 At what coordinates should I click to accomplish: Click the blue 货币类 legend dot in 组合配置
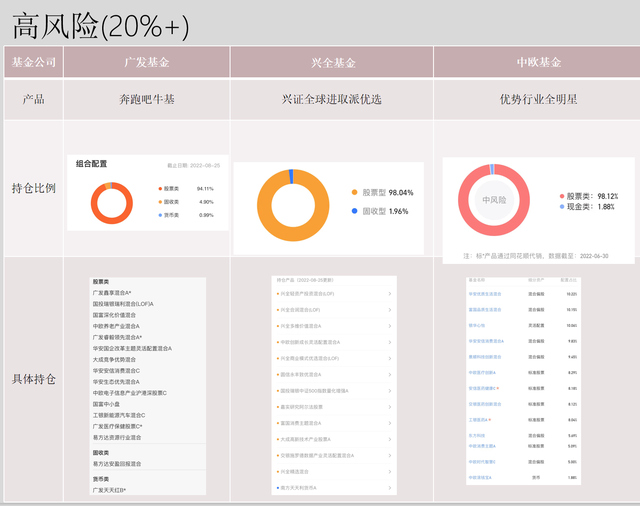click(160, 215)
